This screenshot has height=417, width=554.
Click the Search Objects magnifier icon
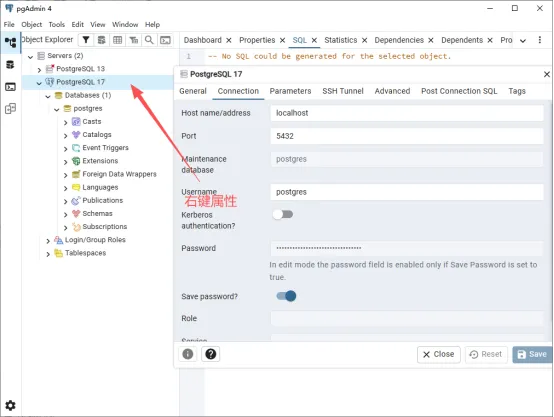pos(149,40)
